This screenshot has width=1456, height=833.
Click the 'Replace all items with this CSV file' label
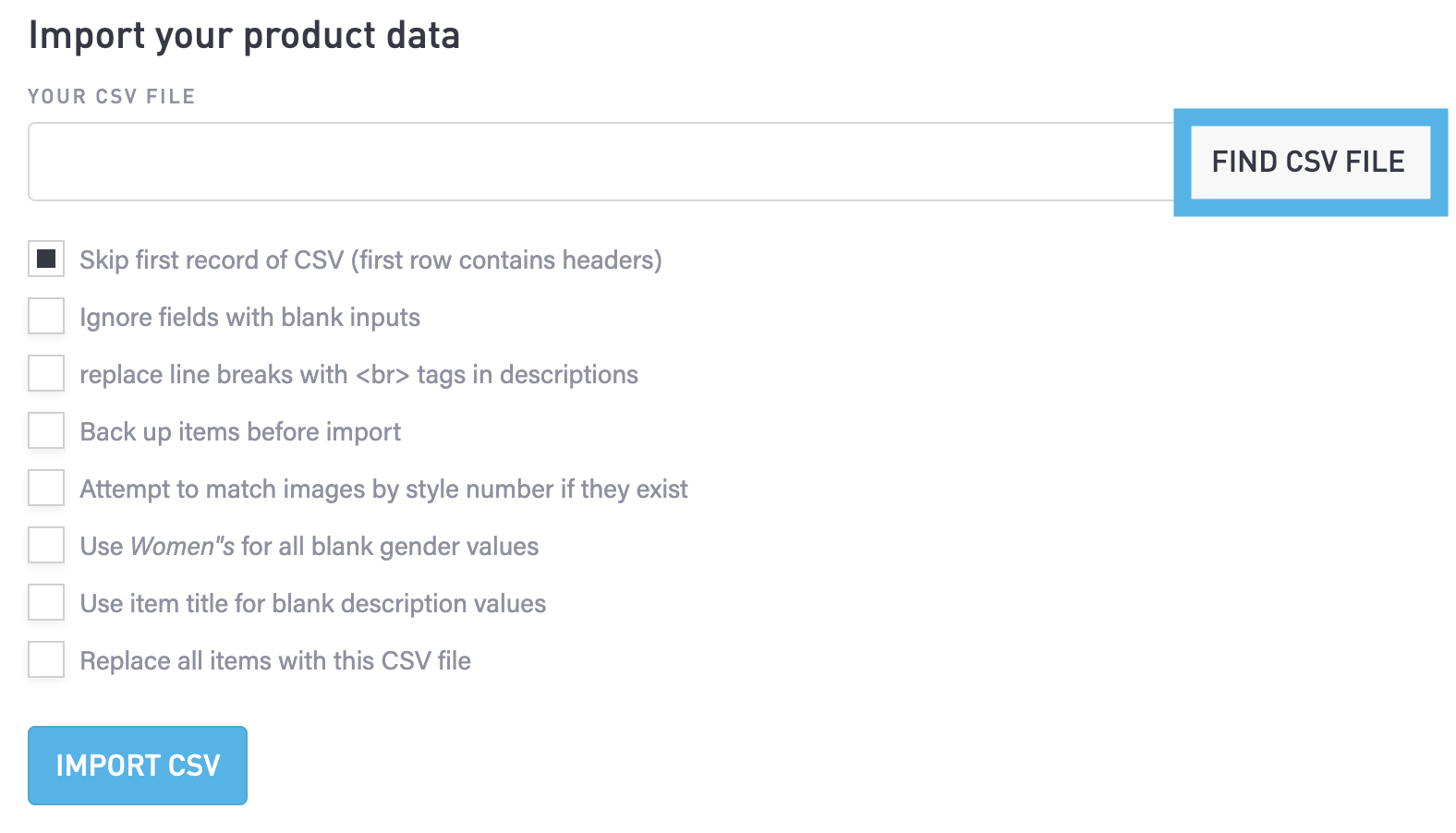tap(275, 661)
